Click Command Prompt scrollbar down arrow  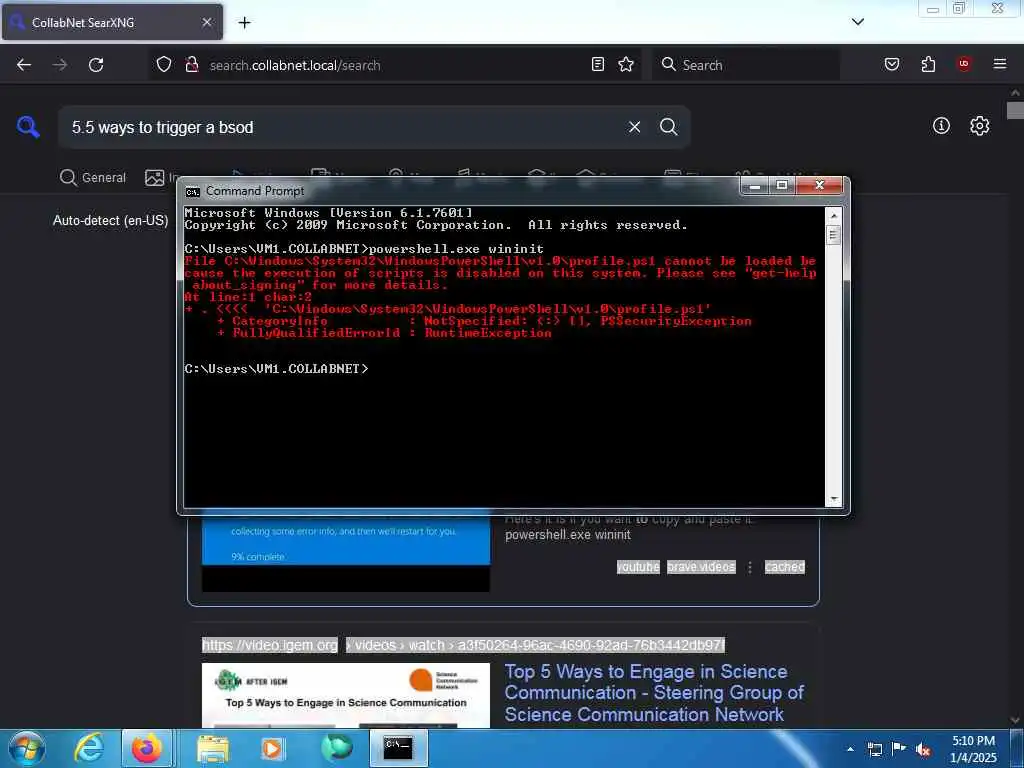(833, 500)
